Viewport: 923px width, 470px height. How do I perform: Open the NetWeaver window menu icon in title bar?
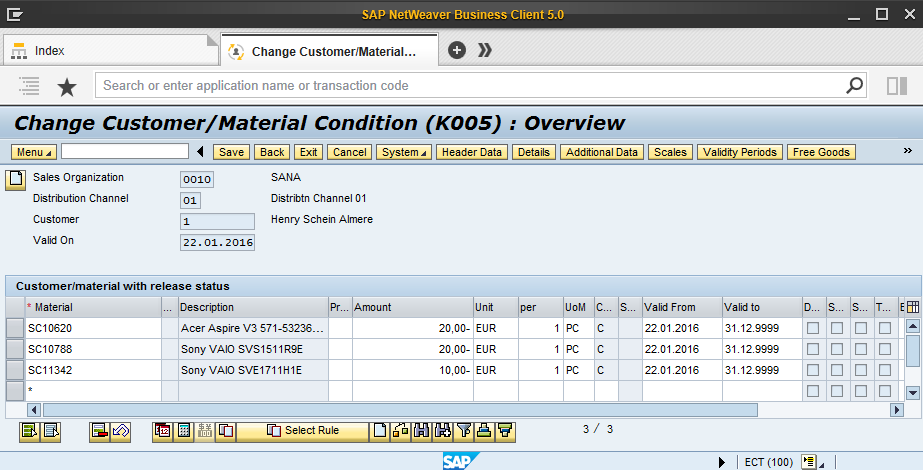tap(15, 14)
